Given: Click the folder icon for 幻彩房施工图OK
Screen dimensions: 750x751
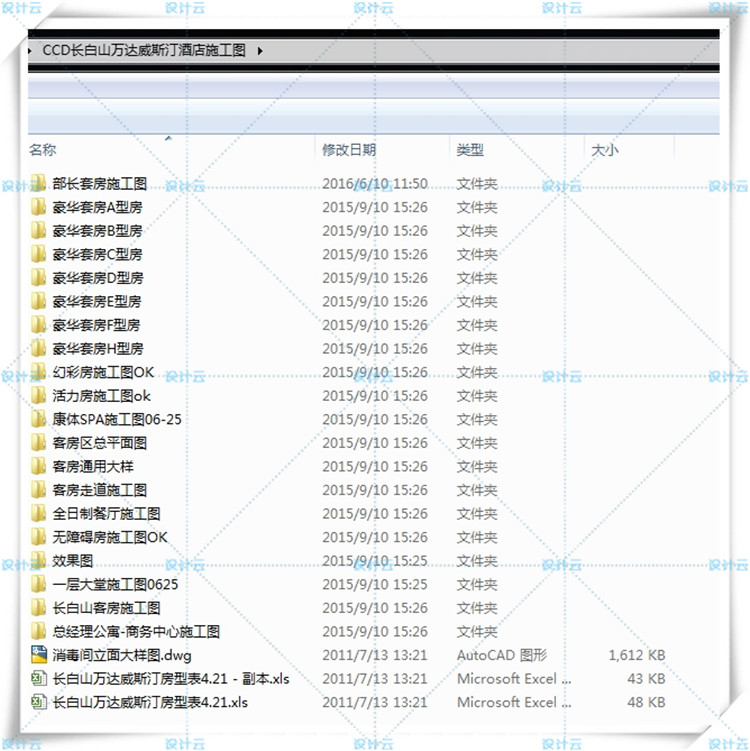Looking at the screenshot, I should pos(38,372).
